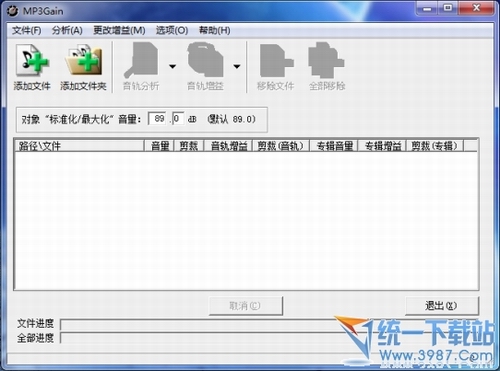The image size is (500, 371).
Task: Expand the Track Analysis dropdown arrow
Action: click(x=172, y=67)
